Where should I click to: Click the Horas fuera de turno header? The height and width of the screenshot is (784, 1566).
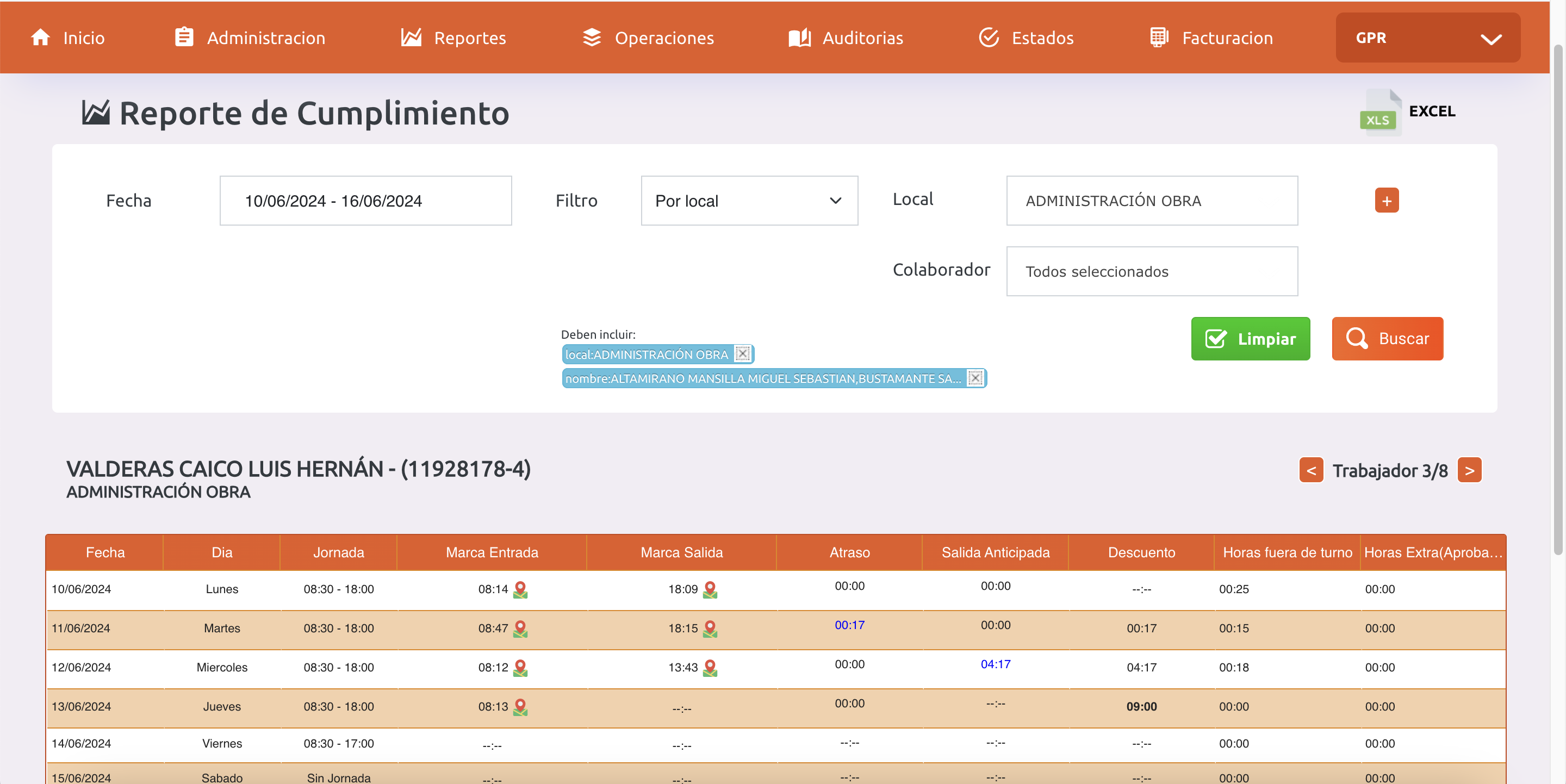[x=1287, y=552]
